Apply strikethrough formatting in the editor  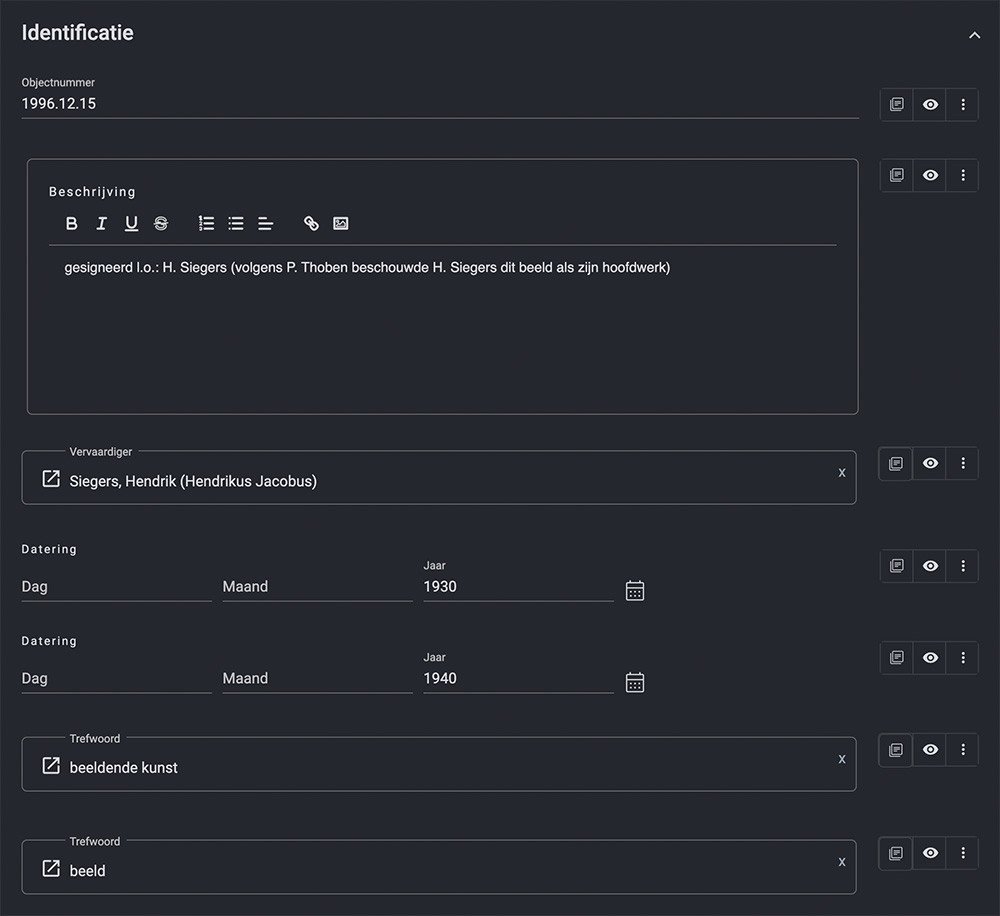pyautogui.click(x=161, y=223)
